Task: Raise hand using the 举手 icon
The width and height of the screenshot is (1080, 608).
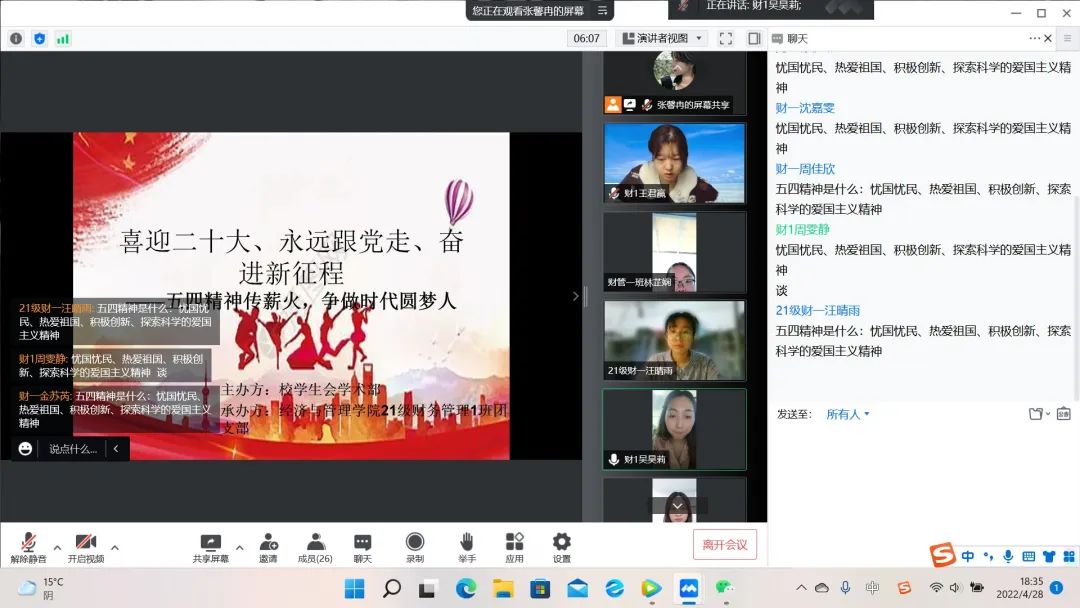Action: point(466,542)
